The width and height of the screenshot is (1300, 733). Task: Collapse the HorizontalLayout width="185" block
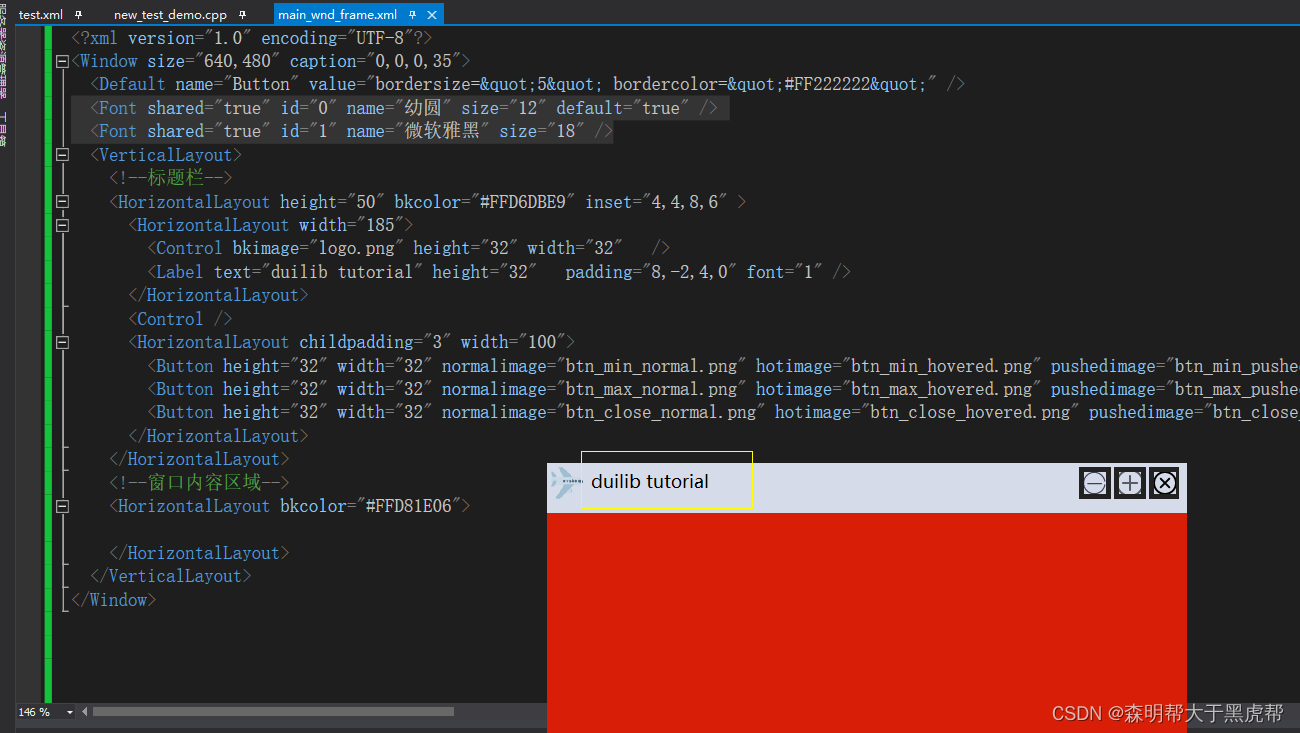tap(63, 225)
